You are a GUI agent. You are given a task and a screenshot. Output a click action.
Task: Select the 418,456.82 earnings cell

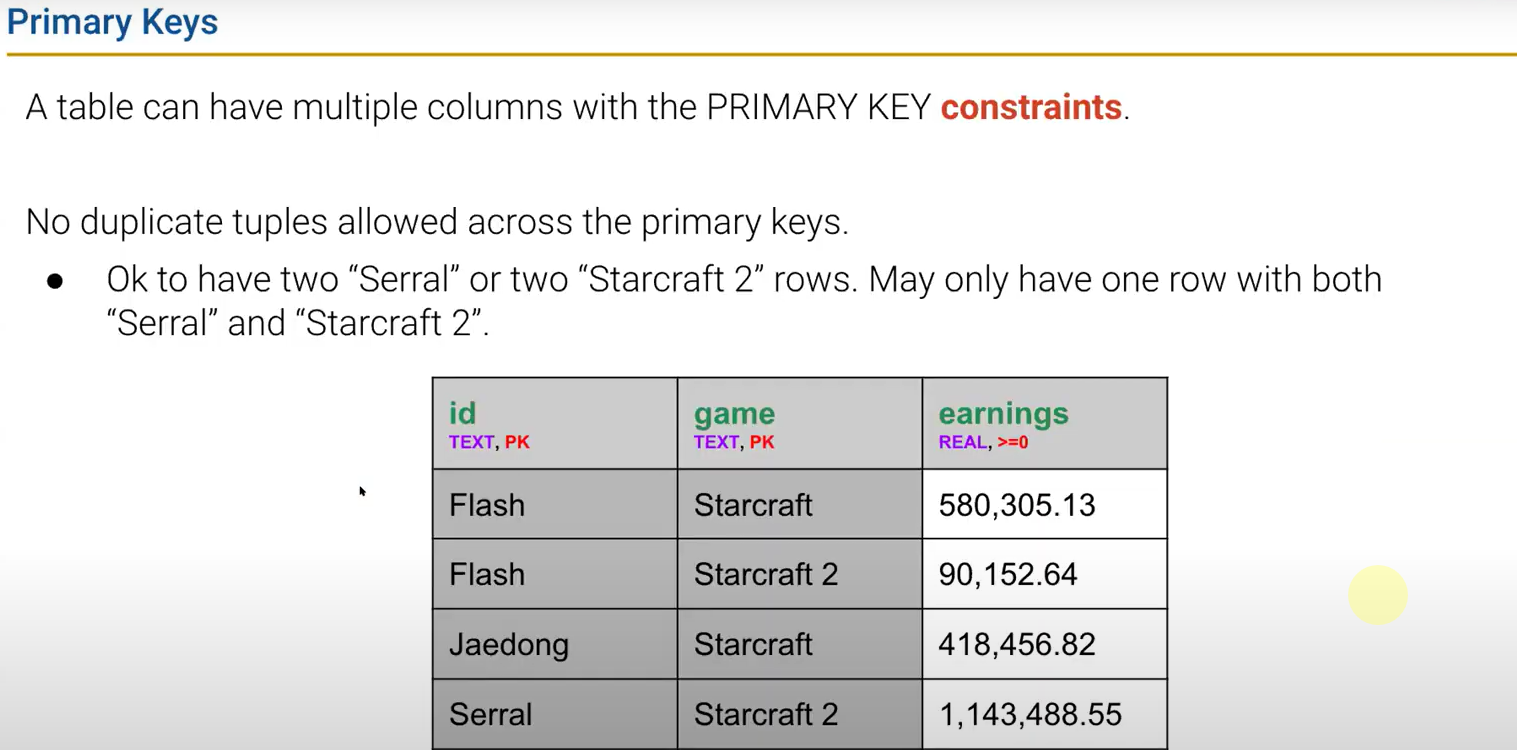[1016, 644]
